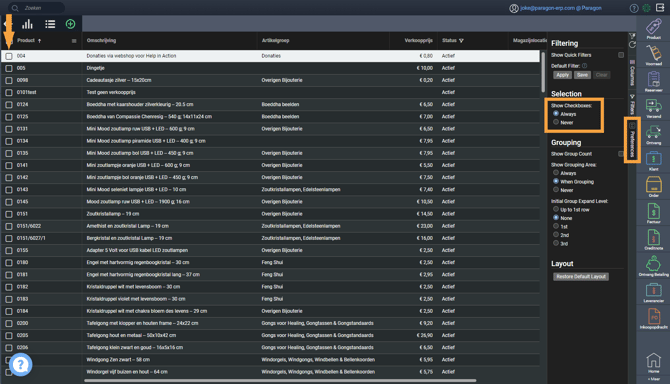Click the user account avatar icon
Screen dimensions: 670x384
click(x=514, y=8)
